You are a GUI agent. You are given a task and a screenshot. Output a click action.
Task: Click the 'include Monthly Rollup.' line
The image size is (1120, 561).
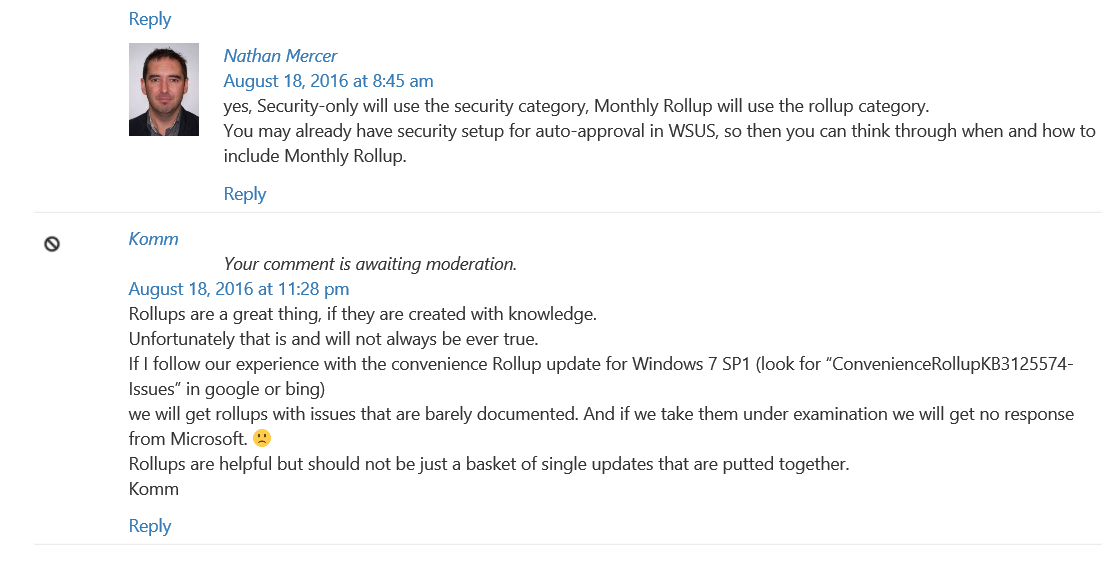coord(315,156)
